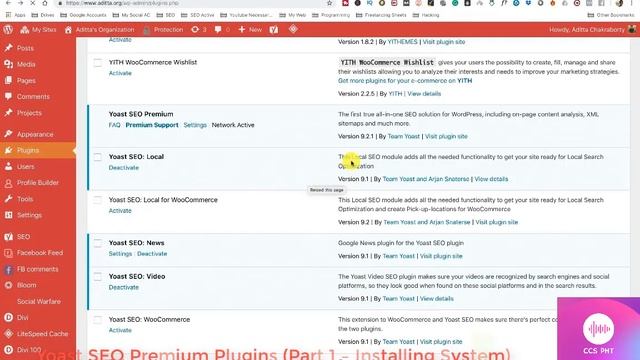Tick Yoast SEO: Local for WooCommerce checkbox

point(98,200)
